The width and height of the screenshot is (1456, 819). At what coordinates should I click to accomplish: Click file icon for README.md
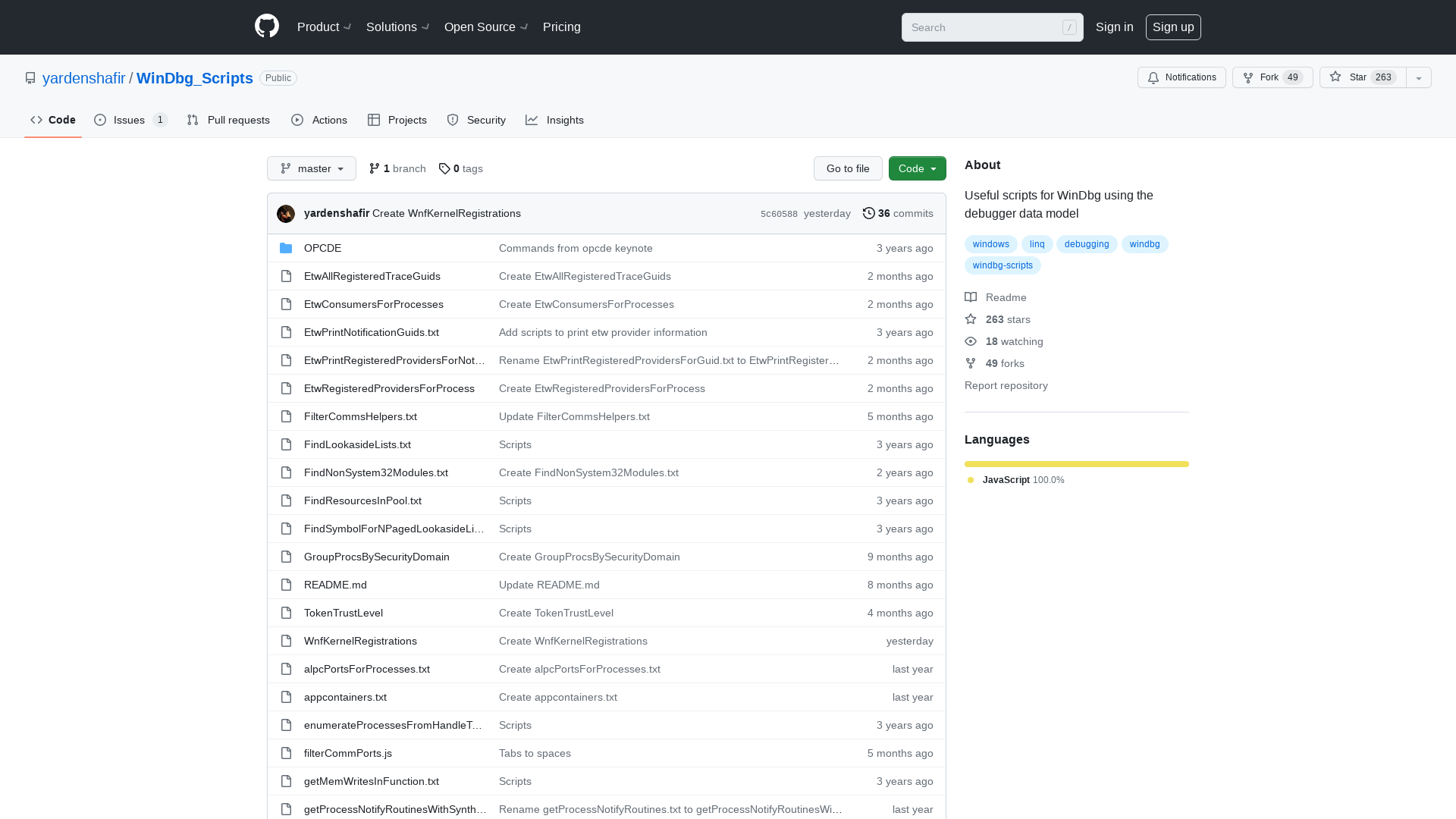[x=286, y=585]
